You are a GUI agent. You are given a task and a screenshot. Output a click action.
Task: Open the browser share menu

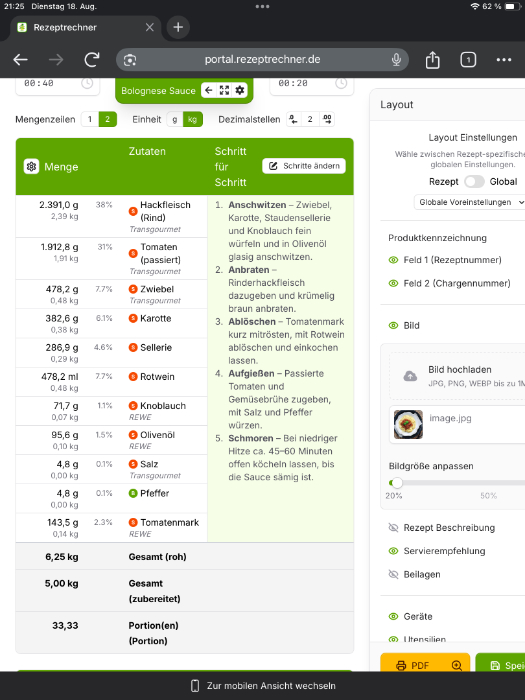pos(432,59)
